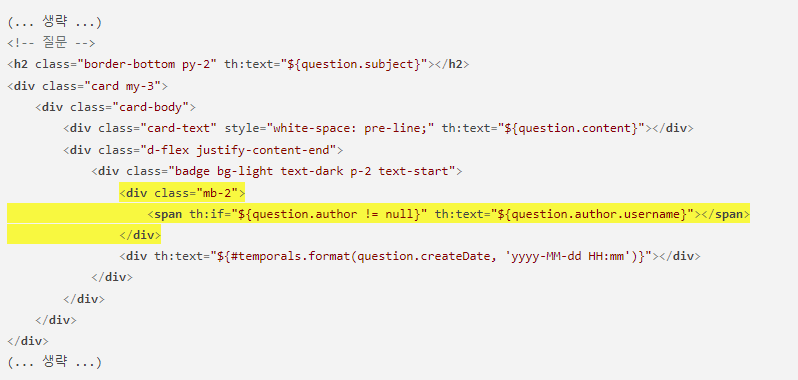Click the "<!-- 질문 -->" comment line
798x380 pixels.
pyautogui.click(x=51, y=43)
